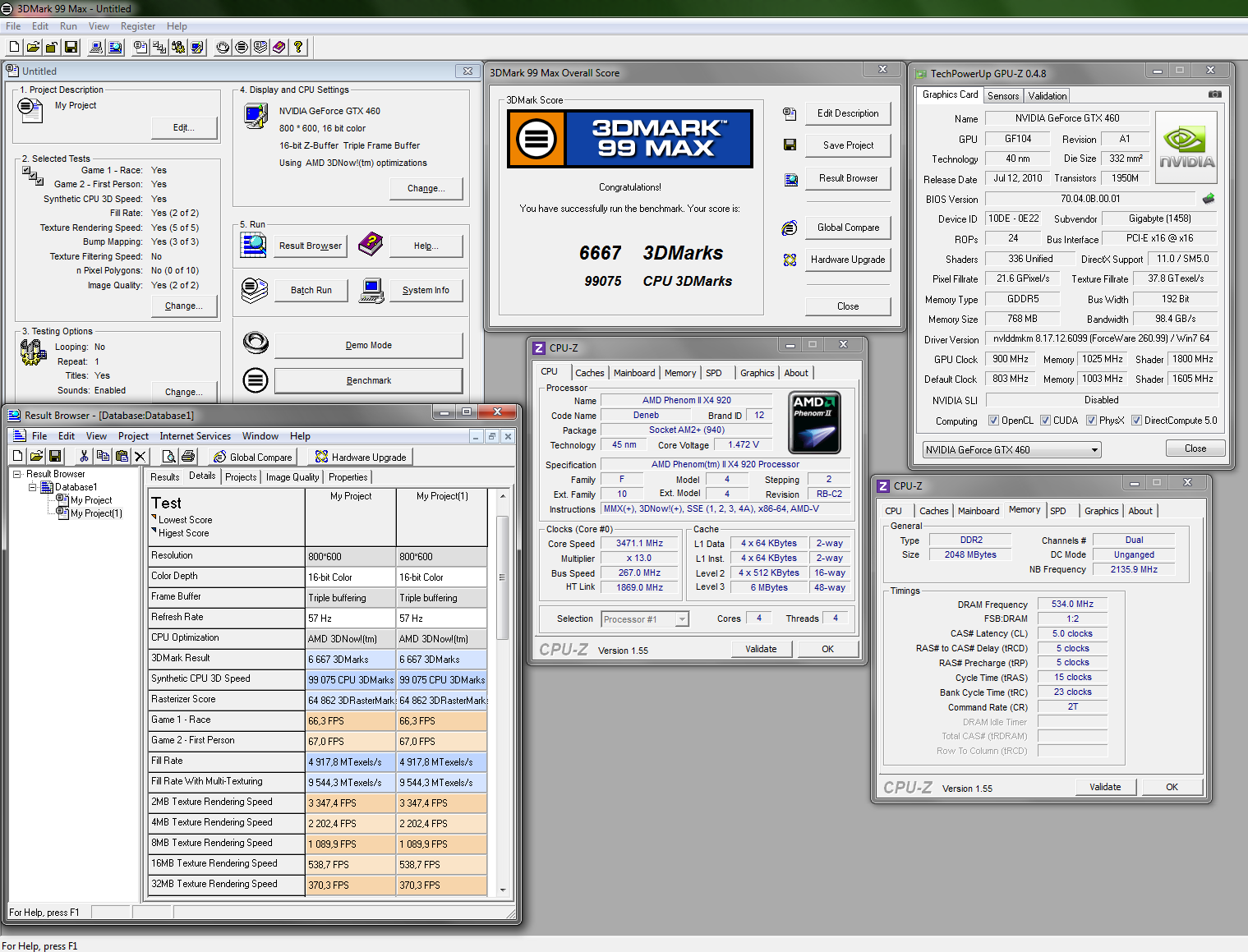The image size is (1248, 952).
Task: Click the Batch Run button
Action: click(311, 290)
